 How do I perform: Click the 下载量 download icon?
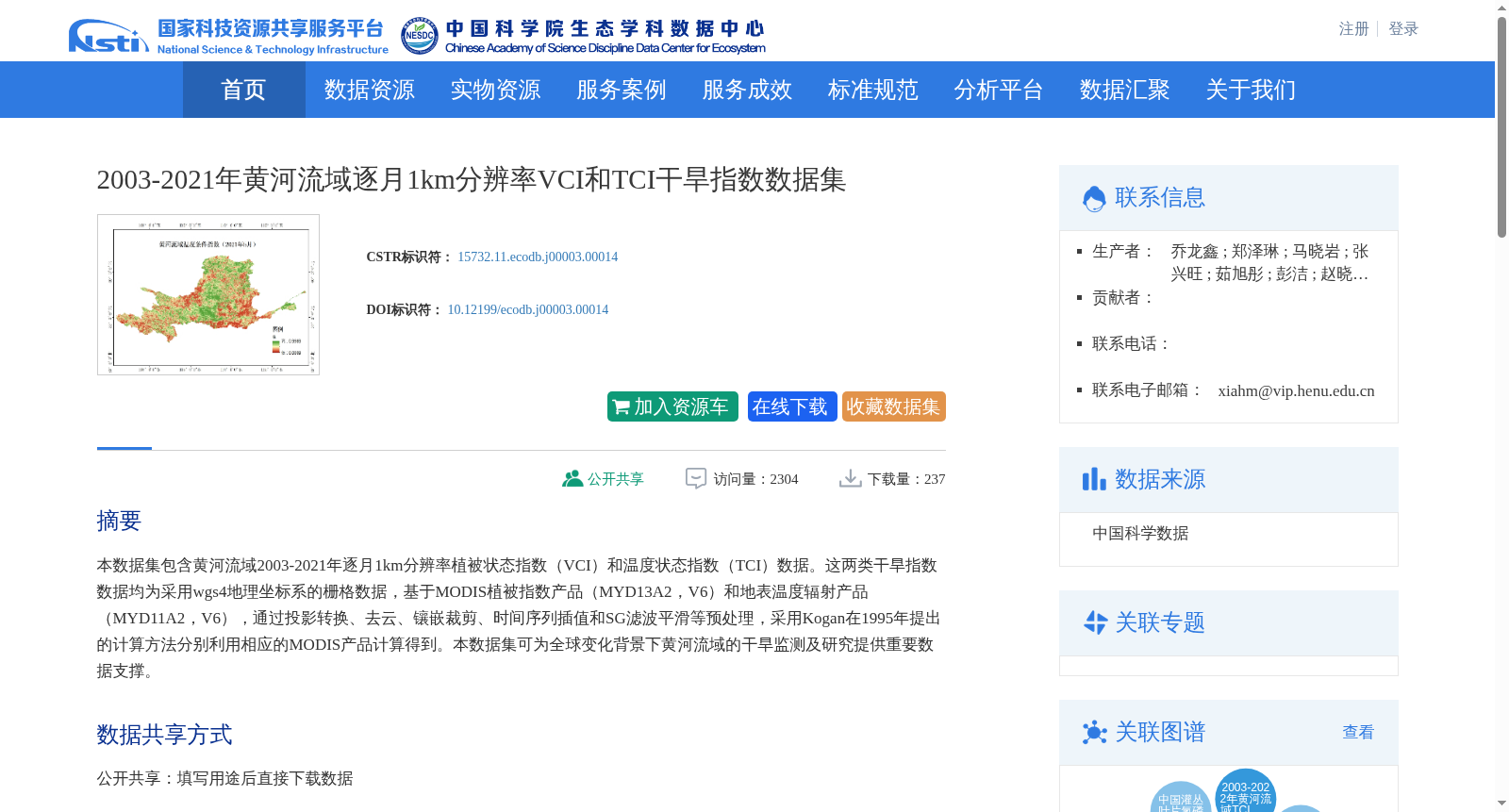tap(850, 479)
